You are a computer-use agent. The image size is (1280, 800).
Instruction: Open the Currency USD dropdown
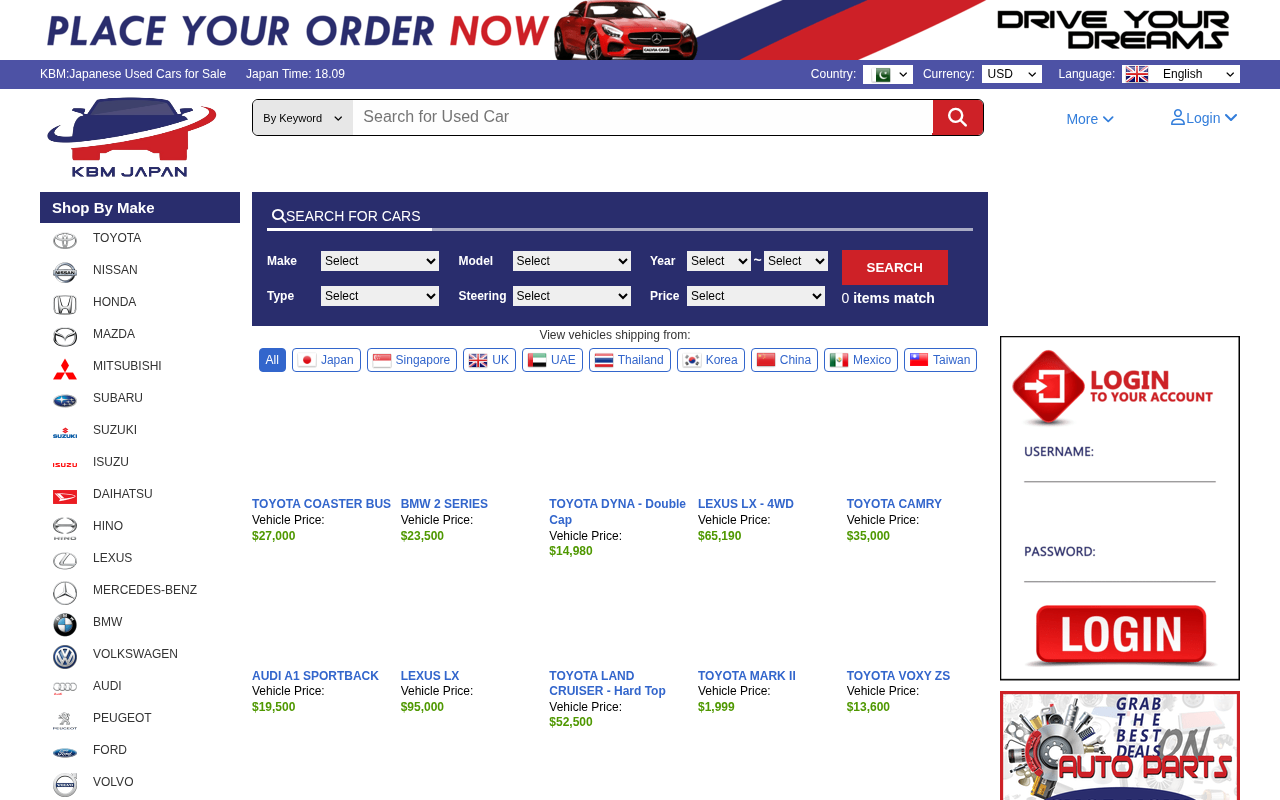1012,74
